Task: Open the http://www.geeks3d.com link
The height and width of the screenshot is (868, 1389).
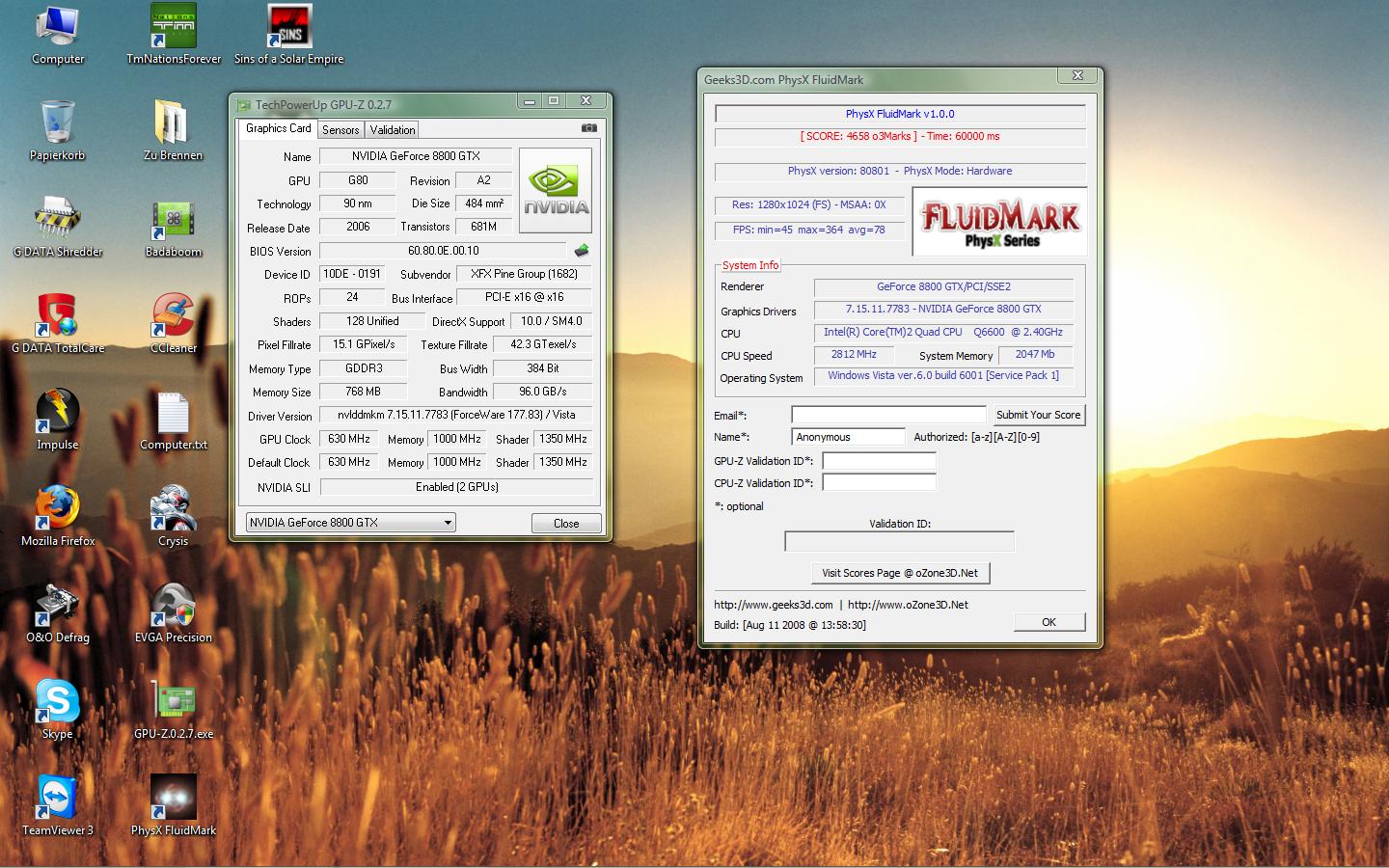Action: [x=773, y=605]
